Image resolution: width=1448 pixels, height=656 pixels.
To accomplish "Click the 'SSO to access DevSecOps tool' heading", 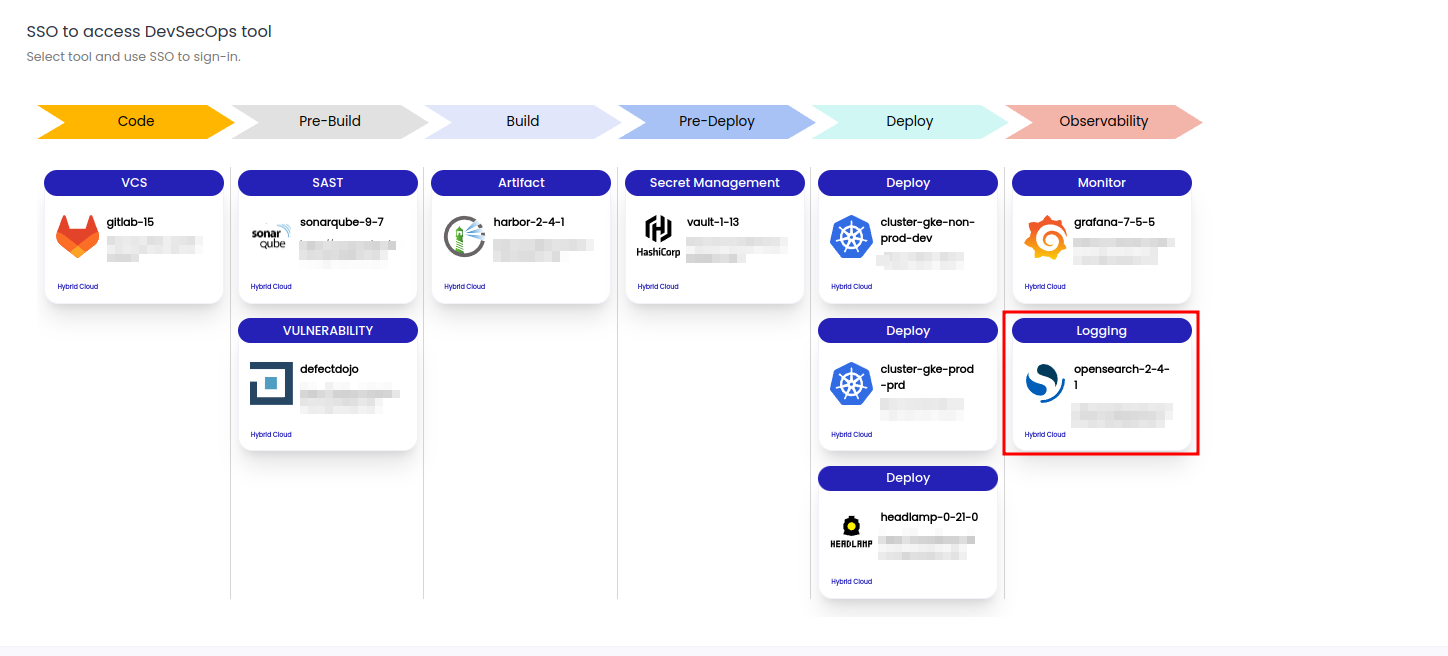I will (149, 32).
